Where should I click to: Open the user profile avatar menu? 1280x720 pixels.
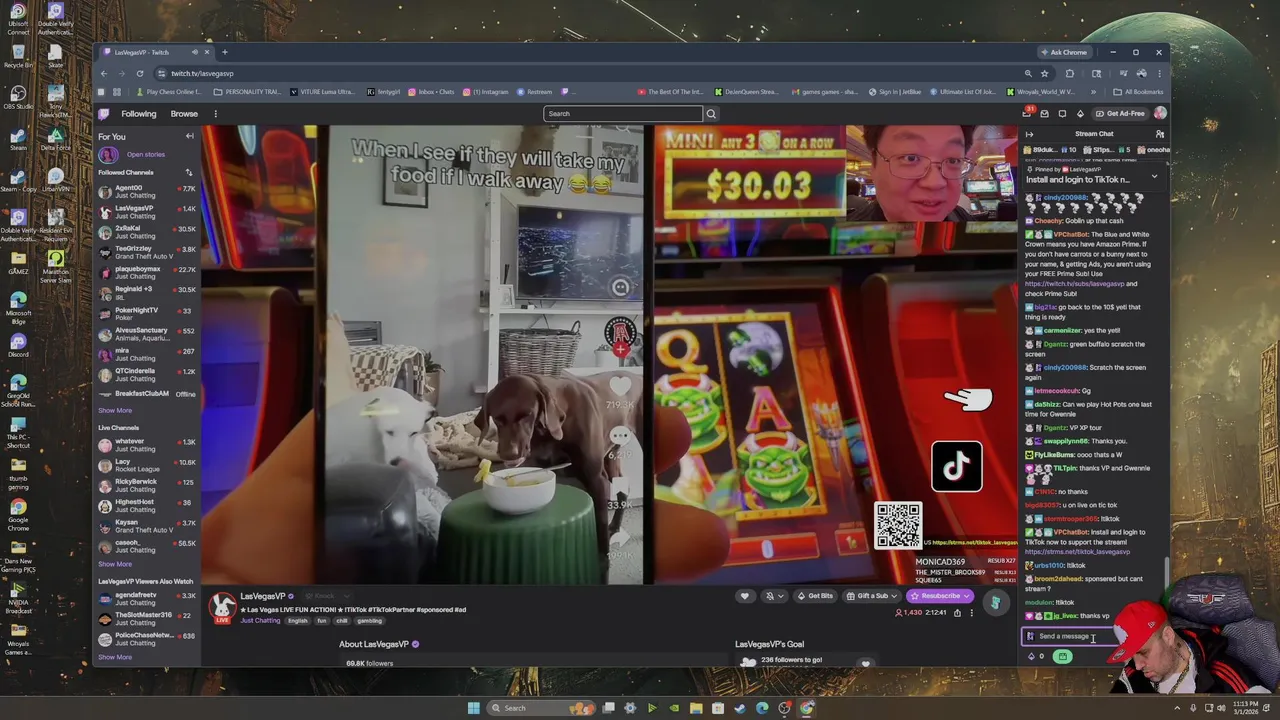click(1160, 114)
